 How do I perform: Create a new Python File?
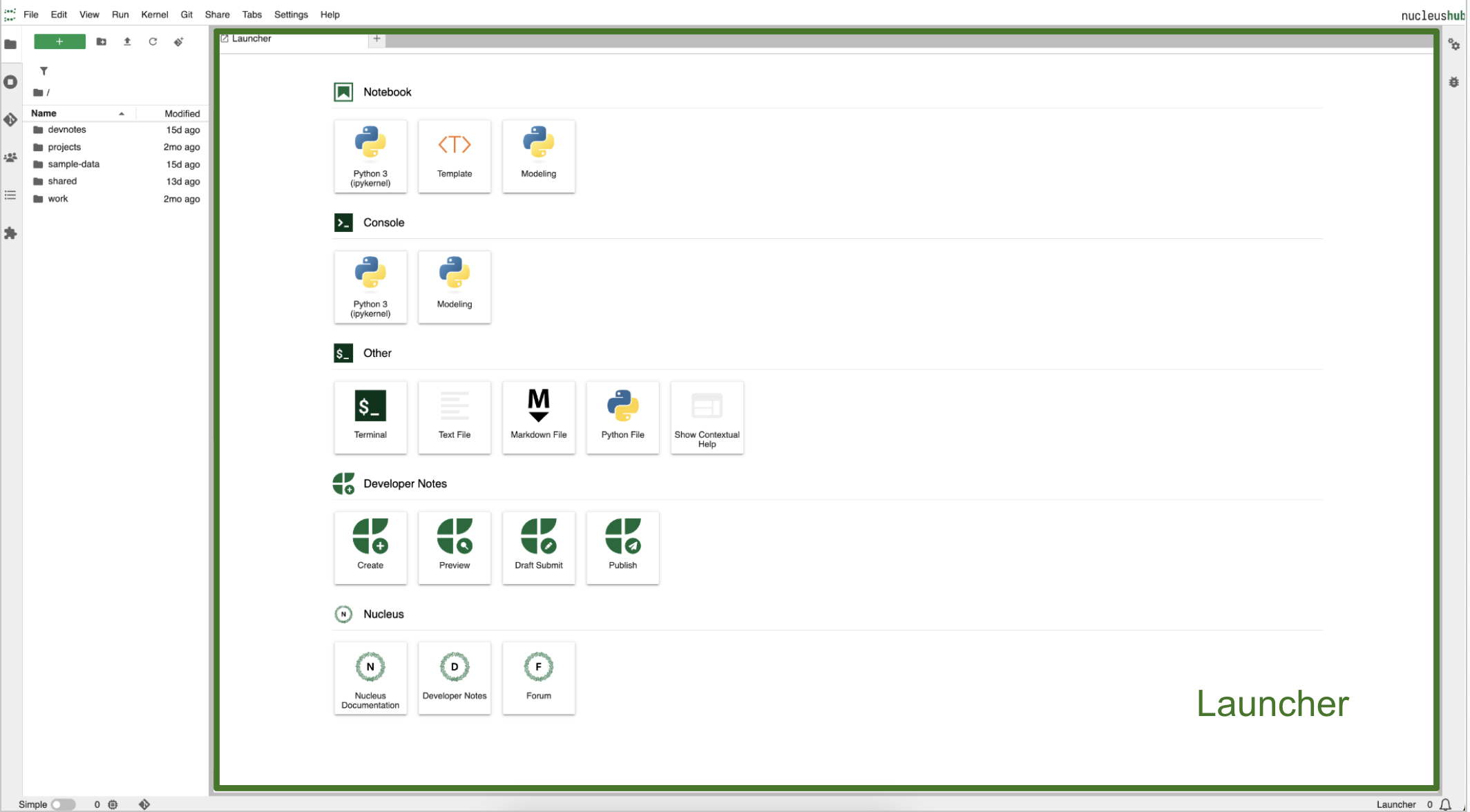point(623,417)
